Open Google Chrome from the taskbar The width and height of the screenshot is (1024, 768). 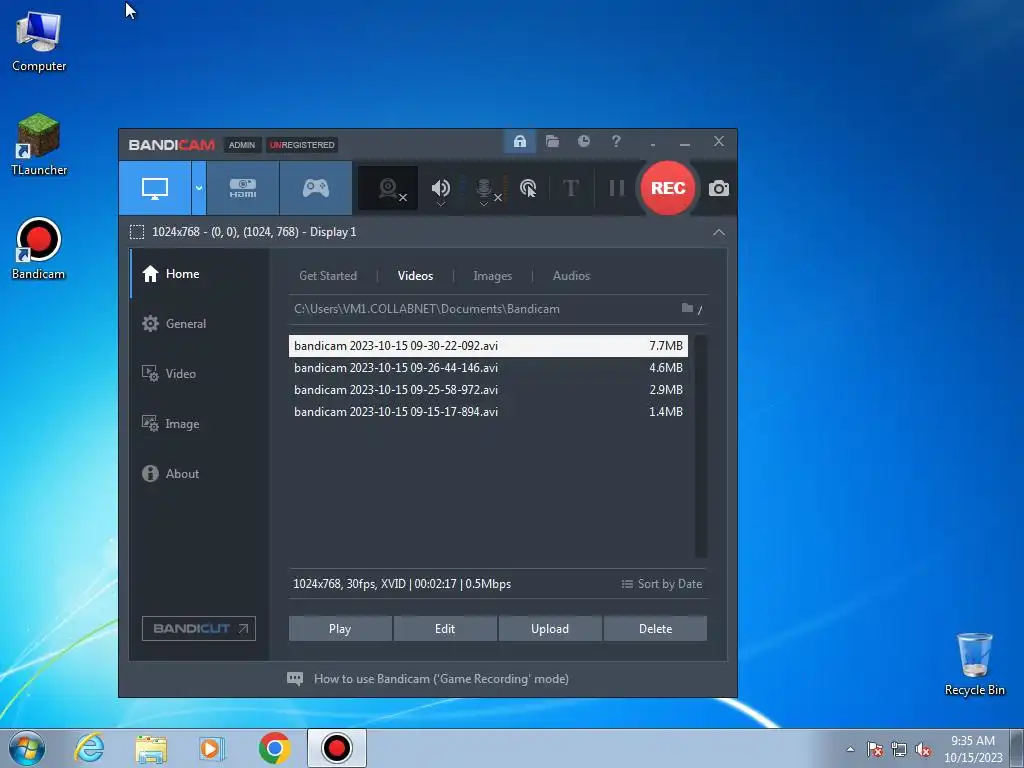pyautogui.click(x=274, y=748)
